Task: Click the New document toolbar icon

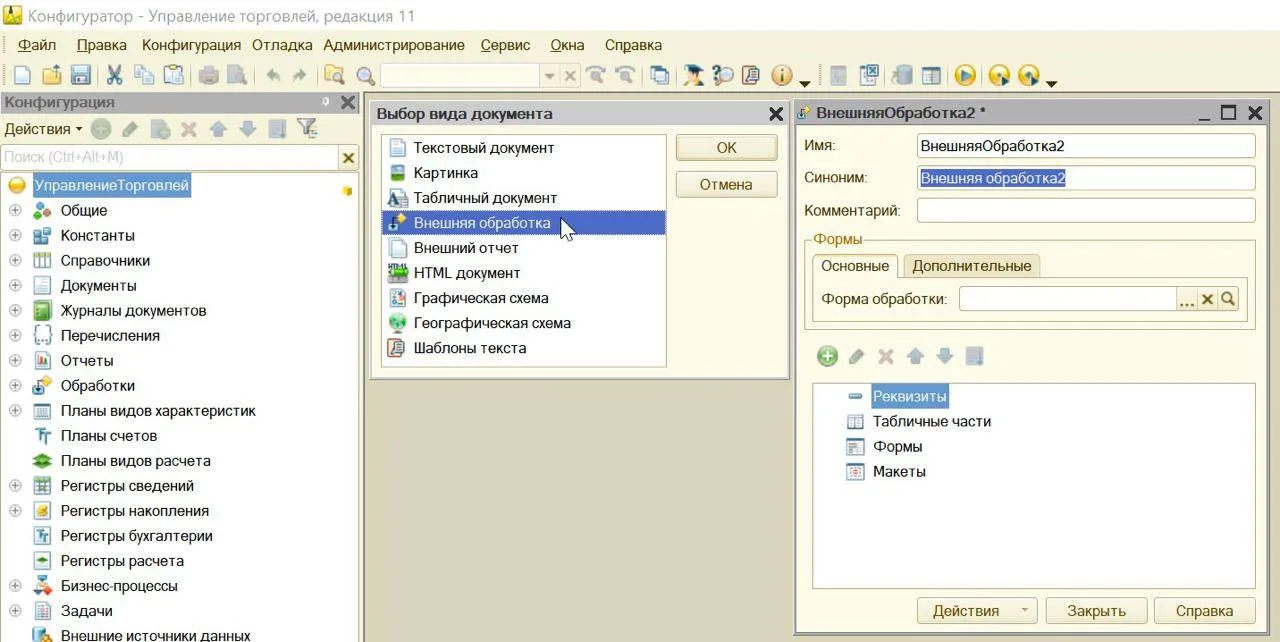Action: point(21,75)
